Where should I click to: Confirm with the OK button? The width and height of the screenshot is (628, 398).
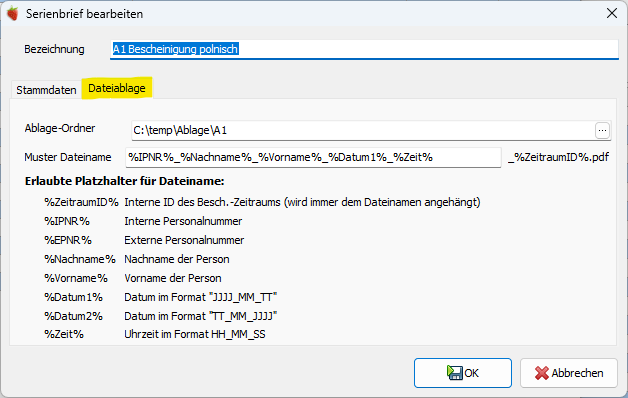coord(463,373)
